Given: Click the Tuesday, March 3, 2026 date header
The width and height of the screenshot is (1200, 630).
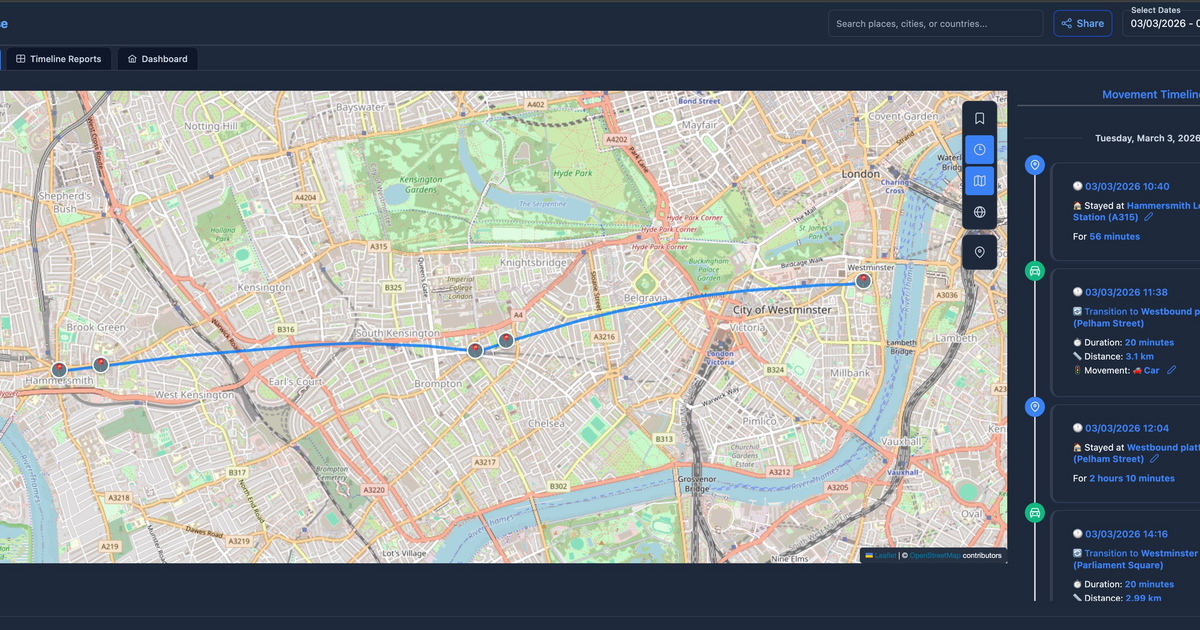Looking at the screenshot, I should tap(1147, 138).
